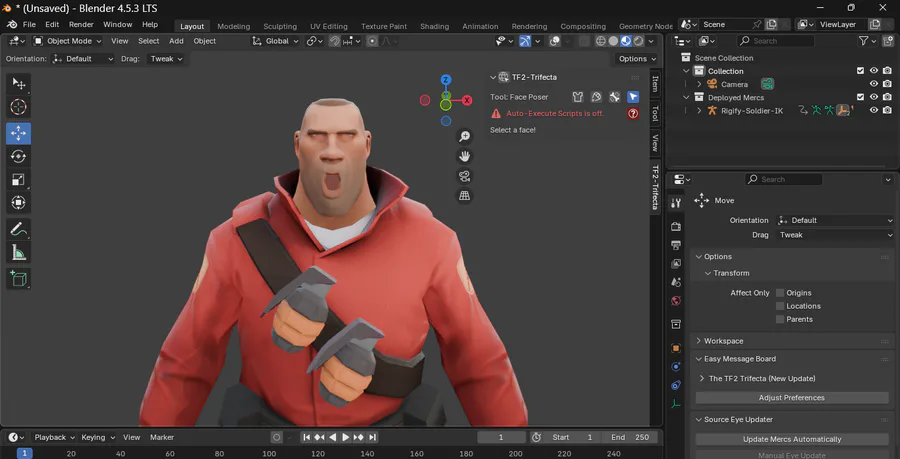Open the Edit menu
Screen dimensions: 900x459
(52, 25)
